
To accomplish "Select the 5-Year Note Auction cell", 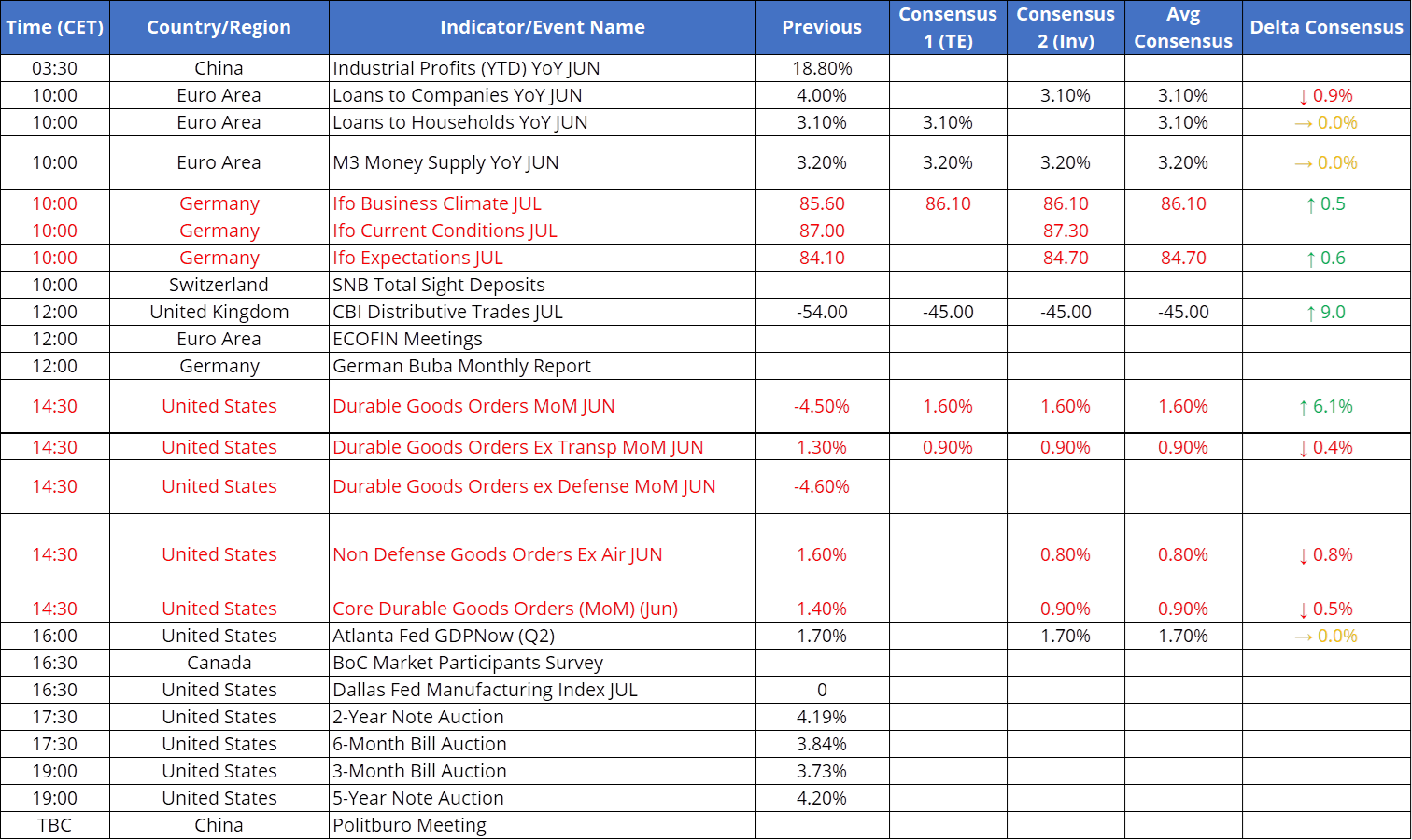I will pyautogui.click(x=543, y=798).
